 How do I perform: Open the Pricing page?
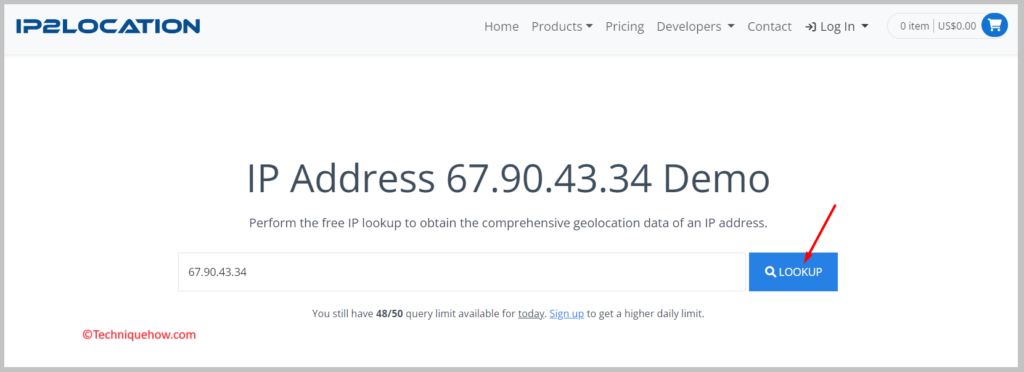coord(624,27)
